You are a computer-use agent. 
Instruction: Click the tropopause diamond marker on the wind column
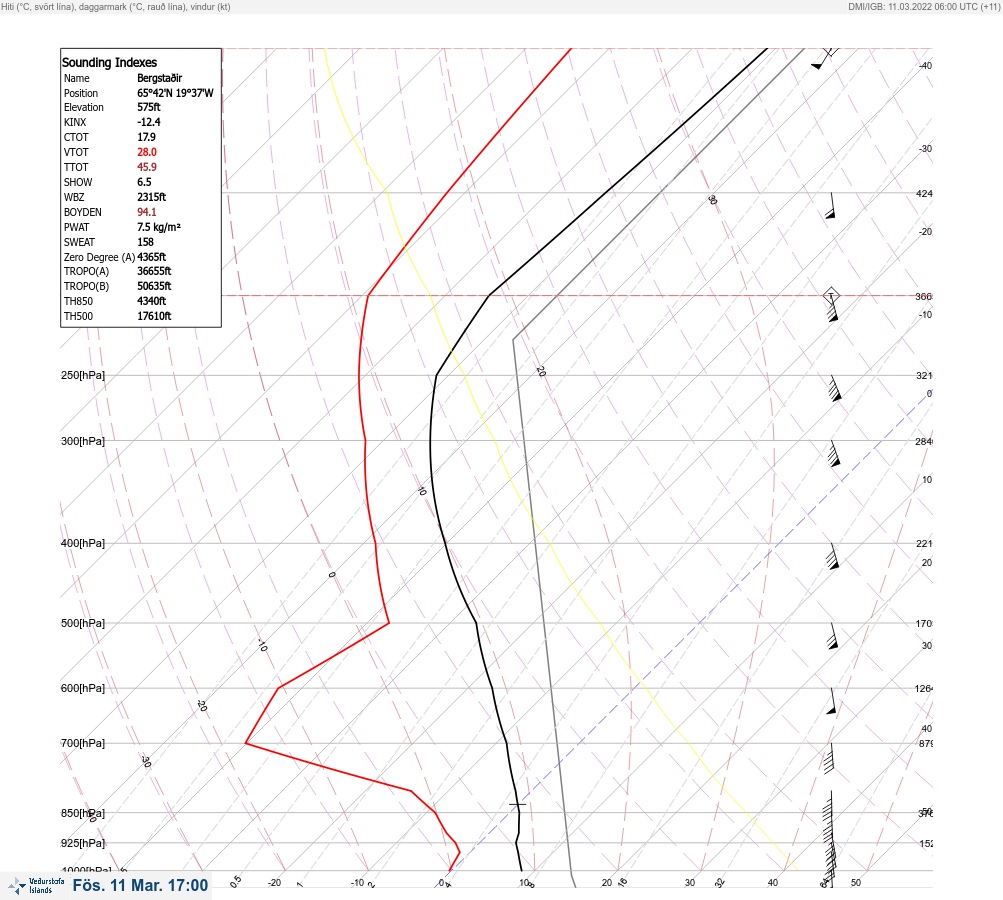coord(831,296)
